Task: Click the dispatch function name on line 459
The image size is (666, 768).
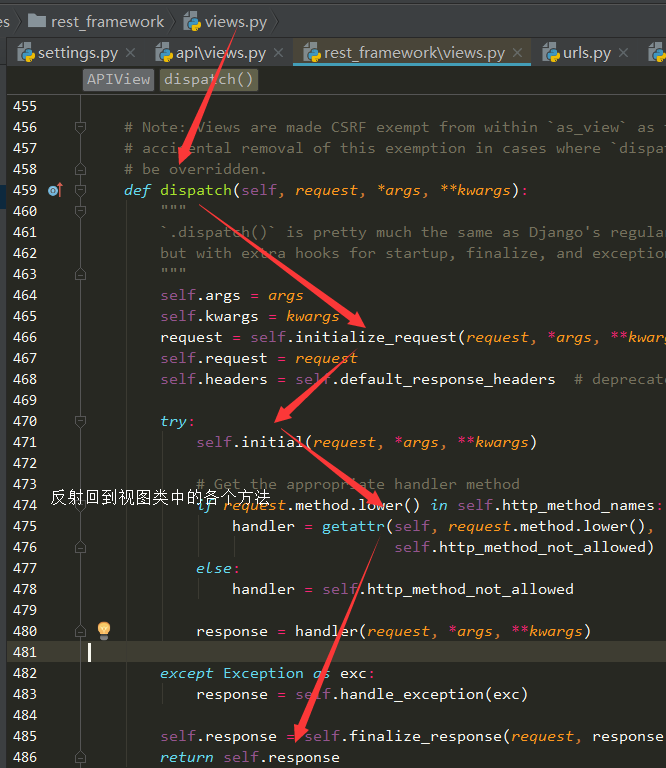Action: 196,190
